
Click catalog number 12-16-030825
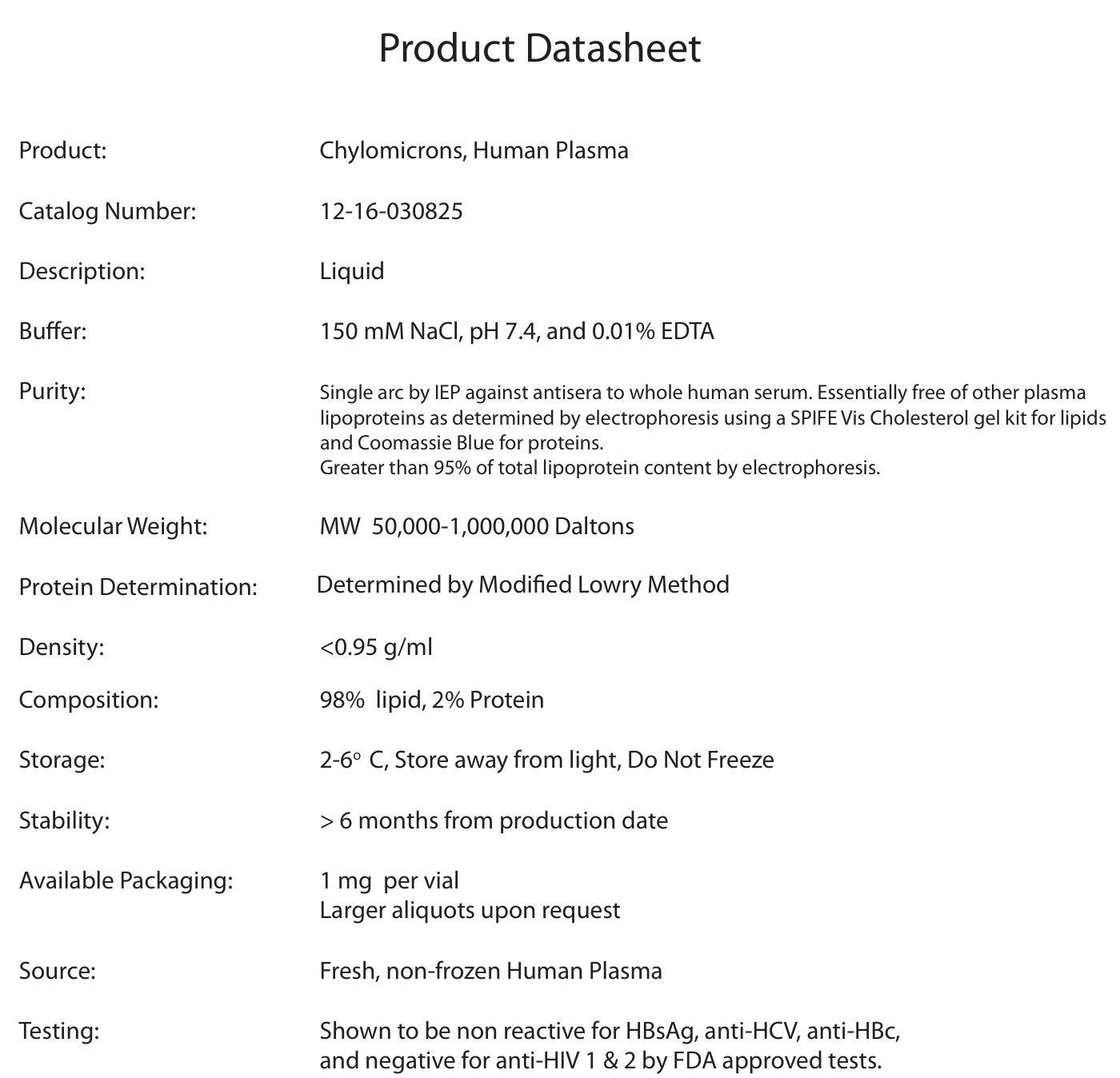[x=391, y=211]
